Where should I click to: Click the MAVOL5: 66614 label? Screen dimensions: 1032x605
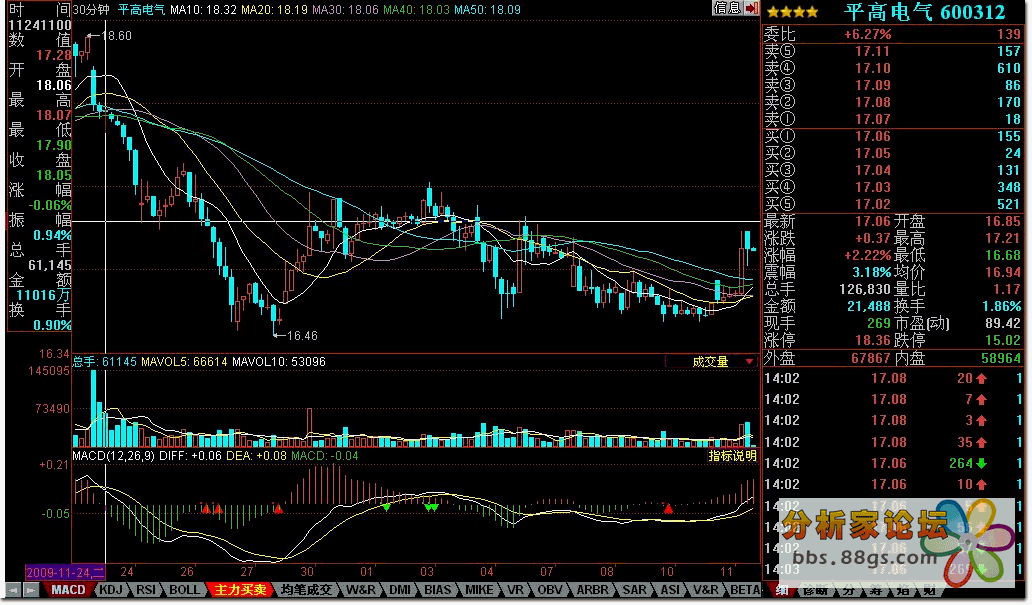tap(184, 361)
